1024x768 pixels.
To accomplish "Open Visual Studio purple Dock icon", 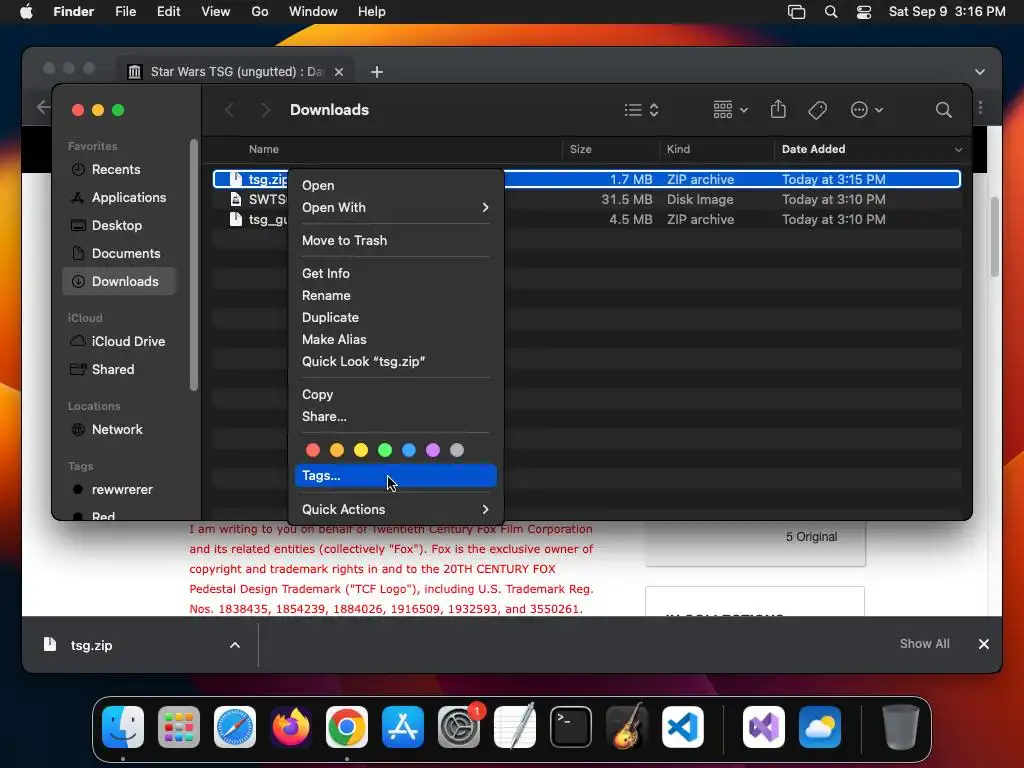I will [x=764, y=727].
